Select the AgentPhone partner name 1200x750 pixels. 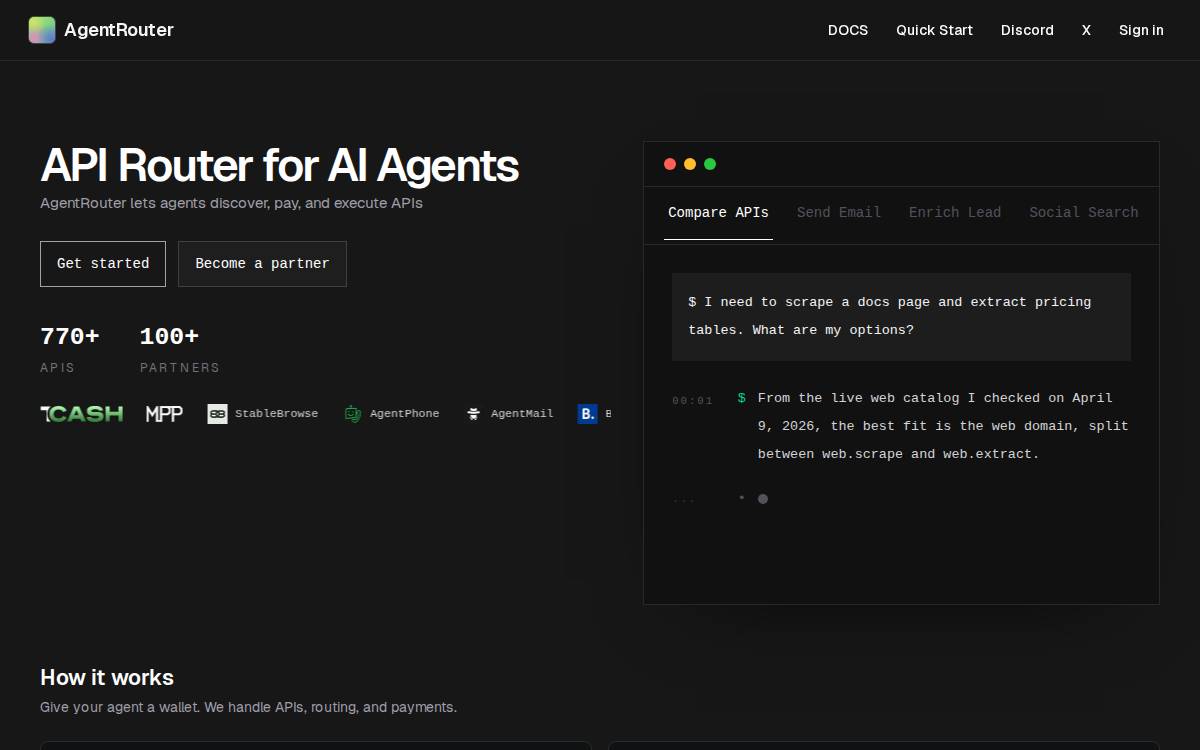(404, 413)
